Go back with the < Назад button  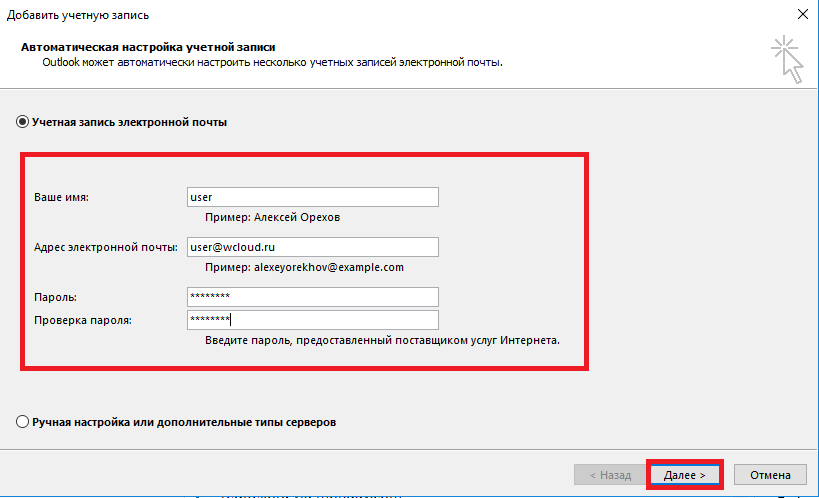click(x=609, y=475)
